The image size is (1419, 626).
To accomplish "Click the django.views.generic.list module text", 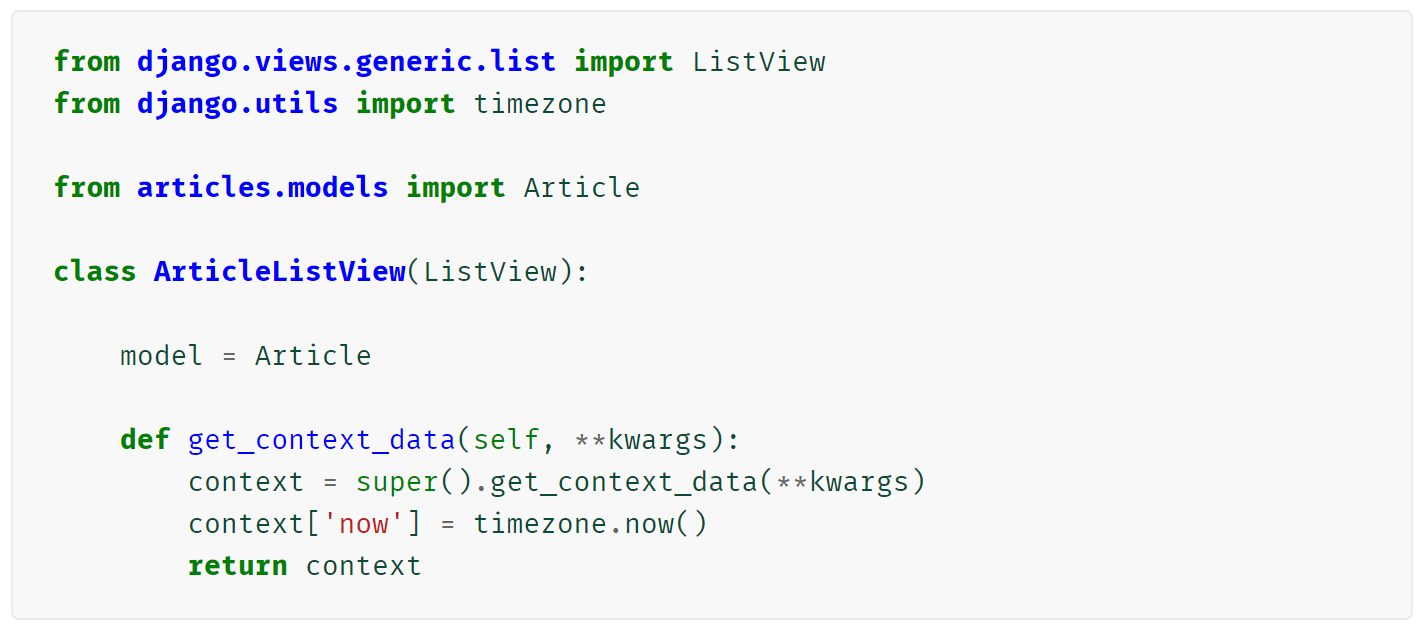I will (346, 62).
